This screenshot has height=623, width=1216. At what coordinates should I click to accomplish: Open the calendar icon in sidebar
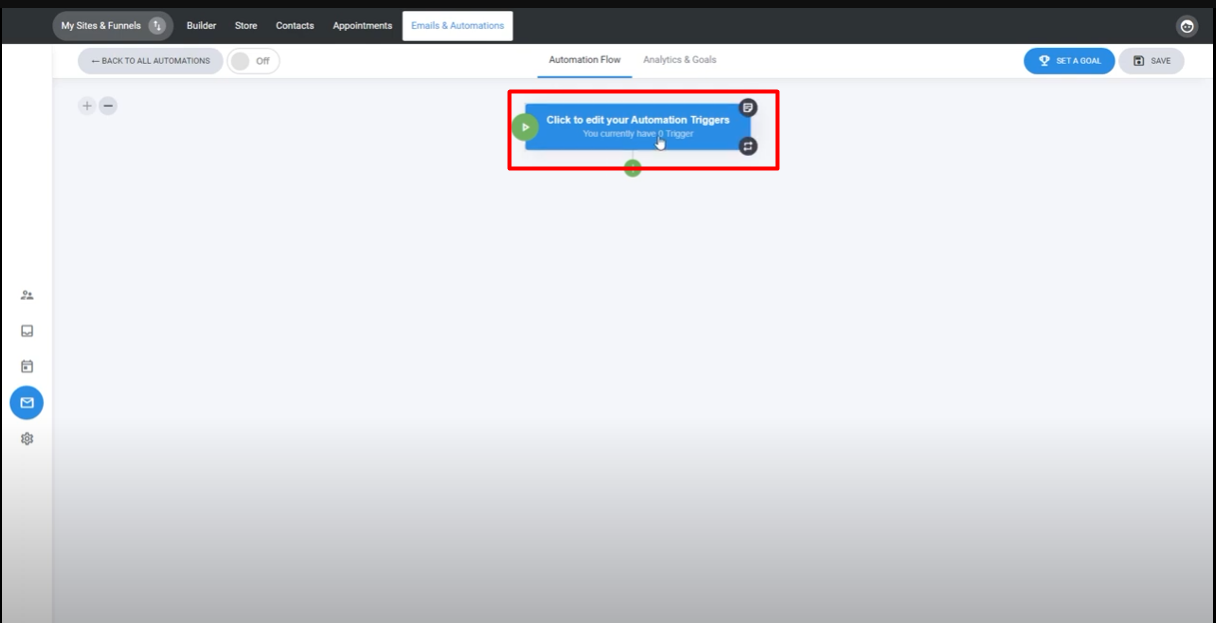pos(27,367)
